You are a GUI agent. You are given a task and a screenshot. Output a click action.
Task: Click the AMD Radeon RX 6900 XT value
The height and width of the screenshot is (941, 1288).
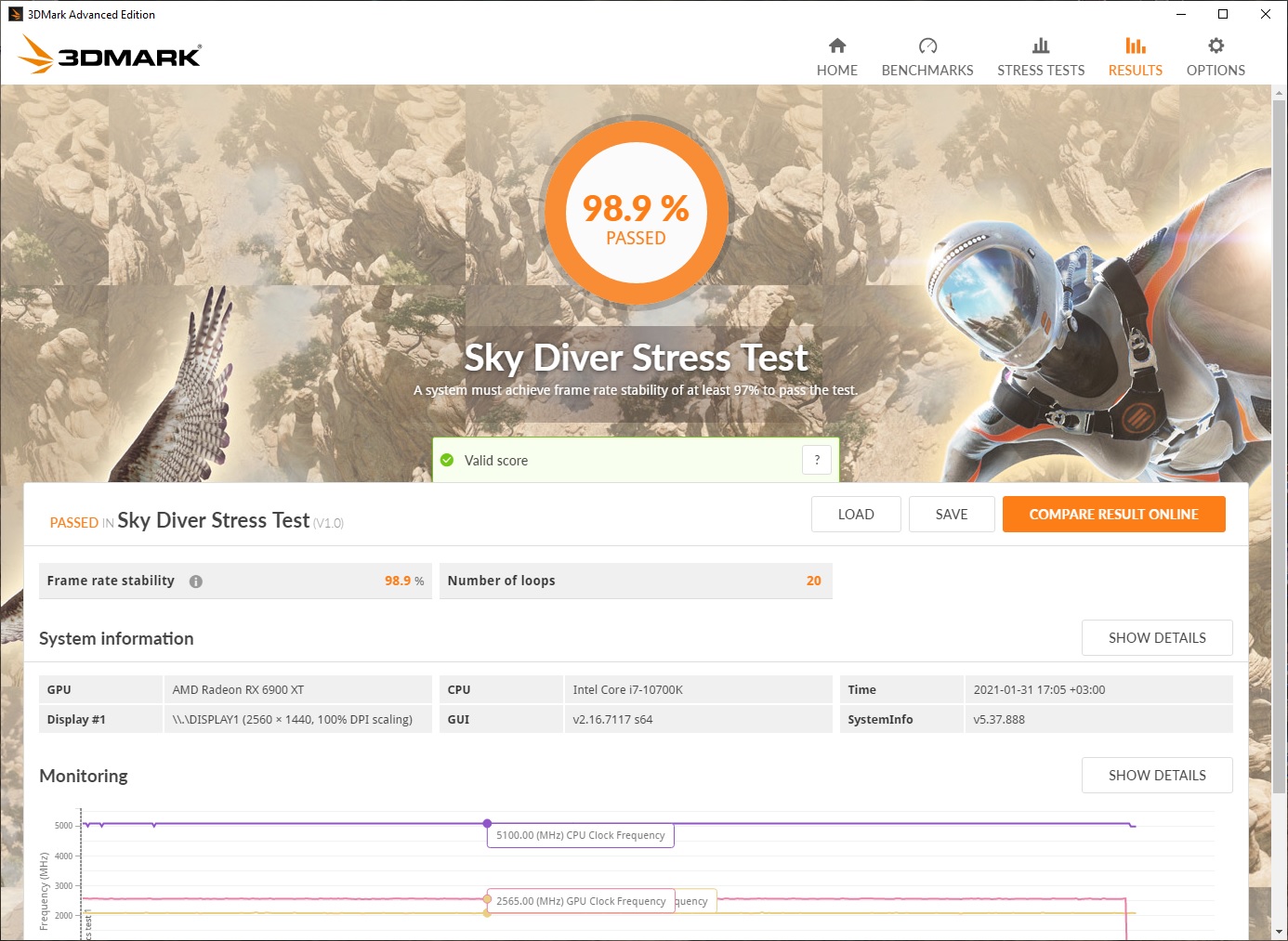pyautogui.click(x=238, y=690)
